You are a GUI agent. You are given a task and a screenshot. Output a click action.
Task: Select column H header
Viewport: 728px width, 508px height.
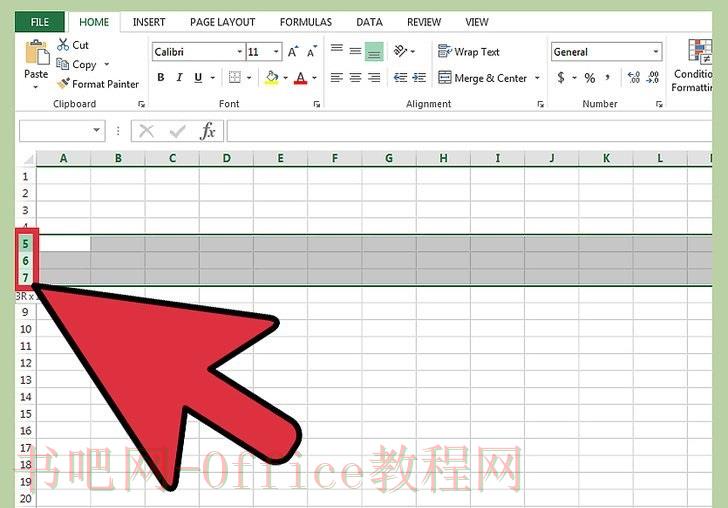coord(443,158)
